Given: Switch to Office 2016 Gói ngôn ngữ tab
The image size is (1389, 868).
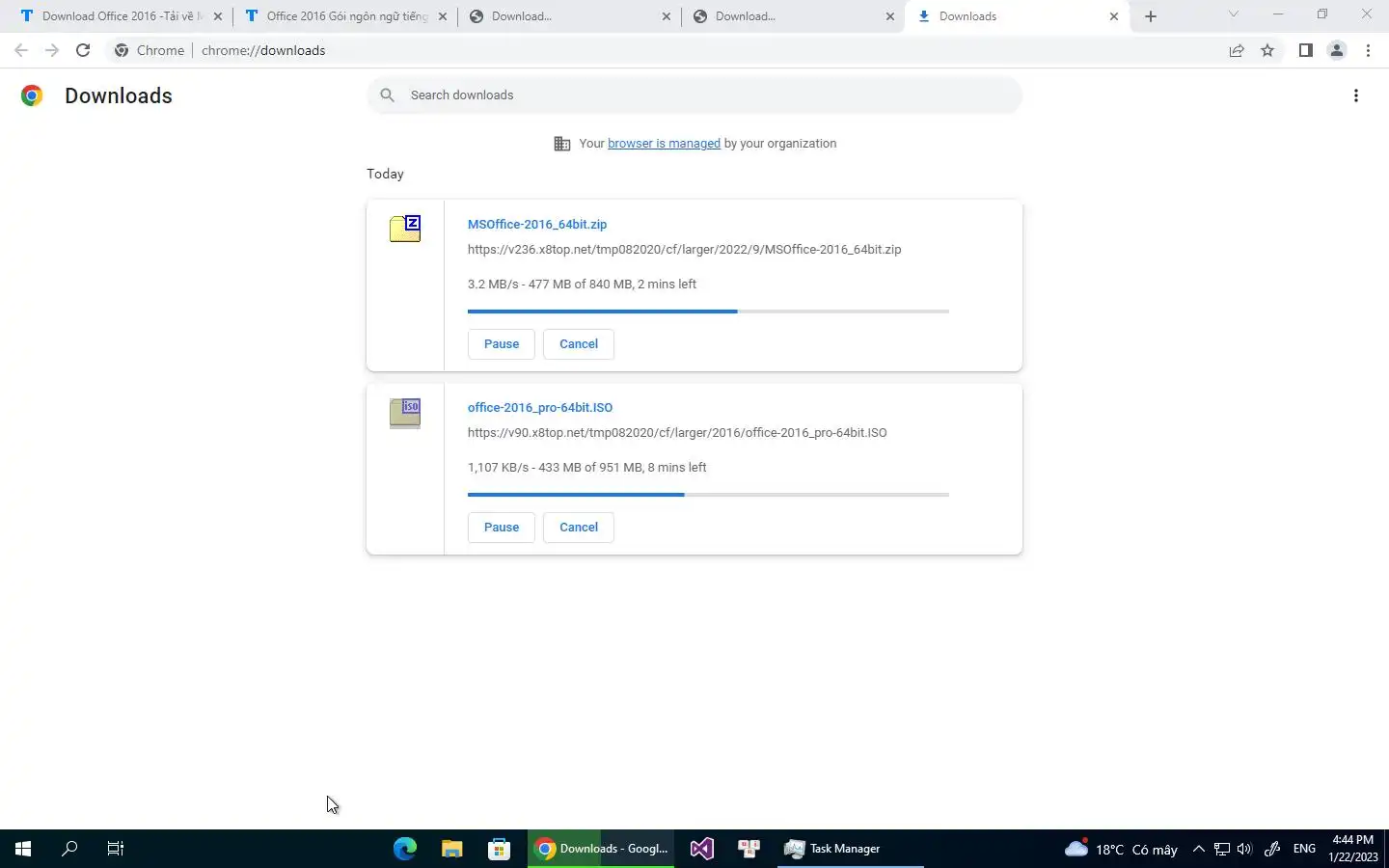Looking at the screenshot, I should point(345,16).
